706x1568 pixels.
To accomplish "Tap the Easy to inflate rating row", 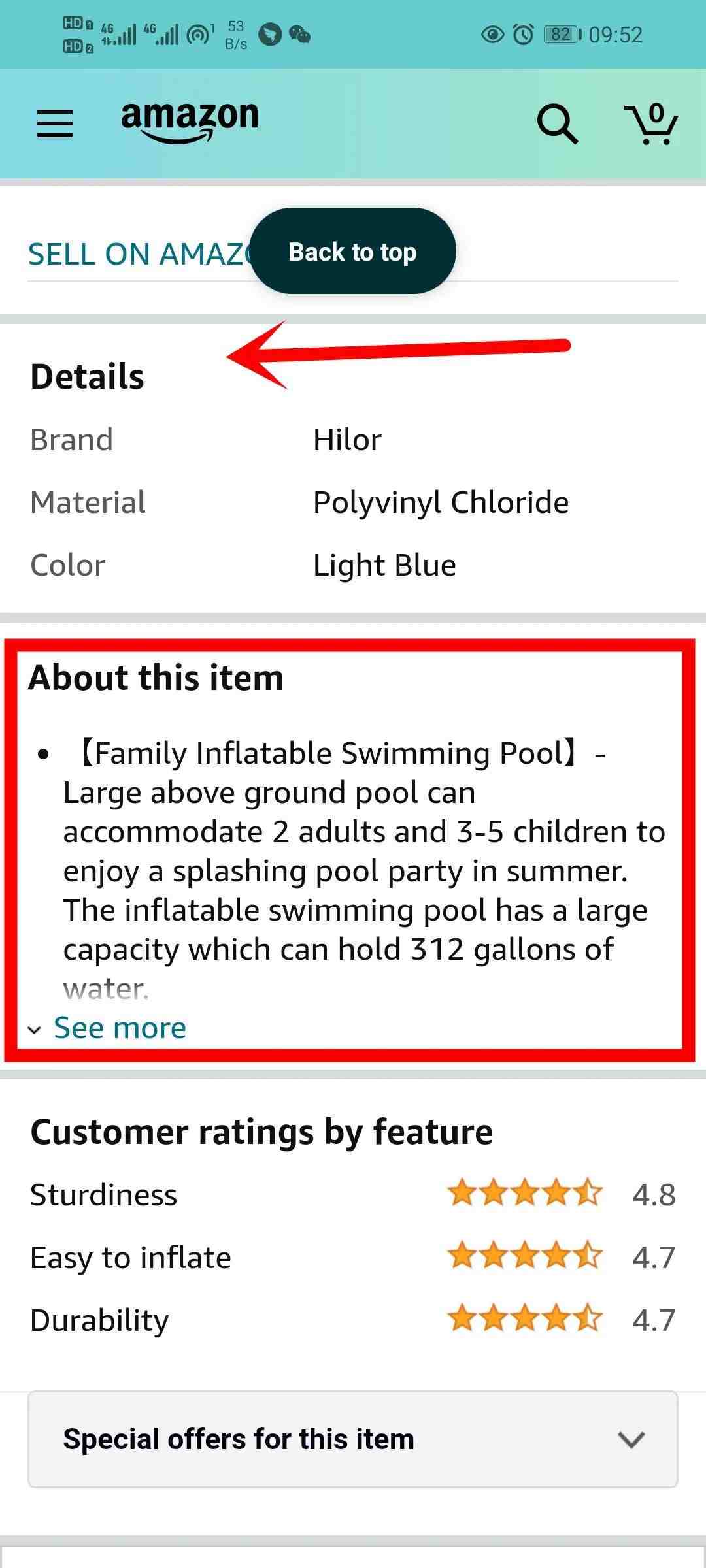I will coord(353,1257).
